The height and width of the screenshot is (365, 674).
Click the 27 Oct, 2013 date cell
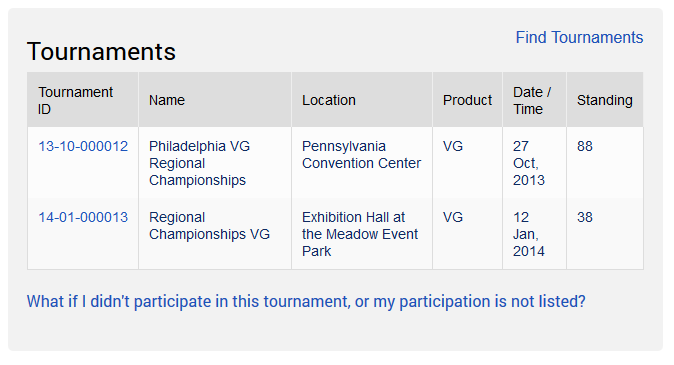click(x=534, y=163)
